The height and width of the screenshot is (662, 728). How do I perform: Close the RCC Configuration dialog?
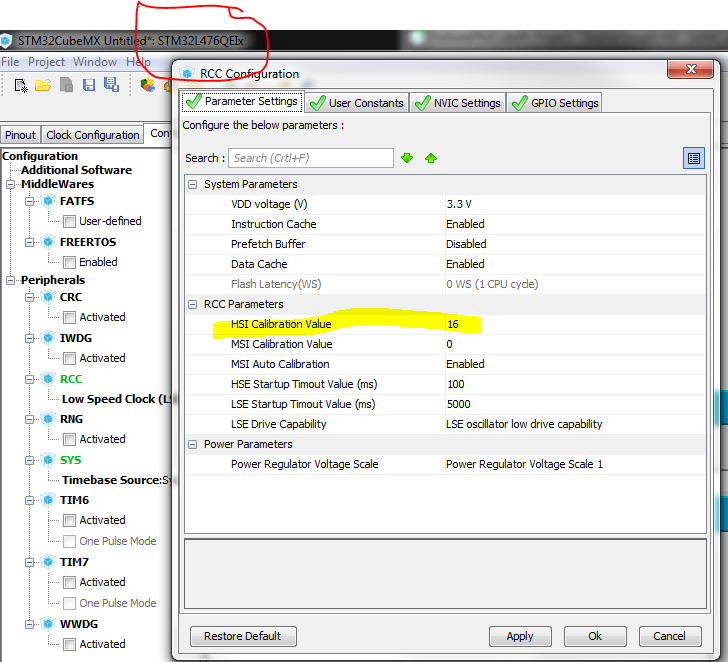tap(690, 69)
